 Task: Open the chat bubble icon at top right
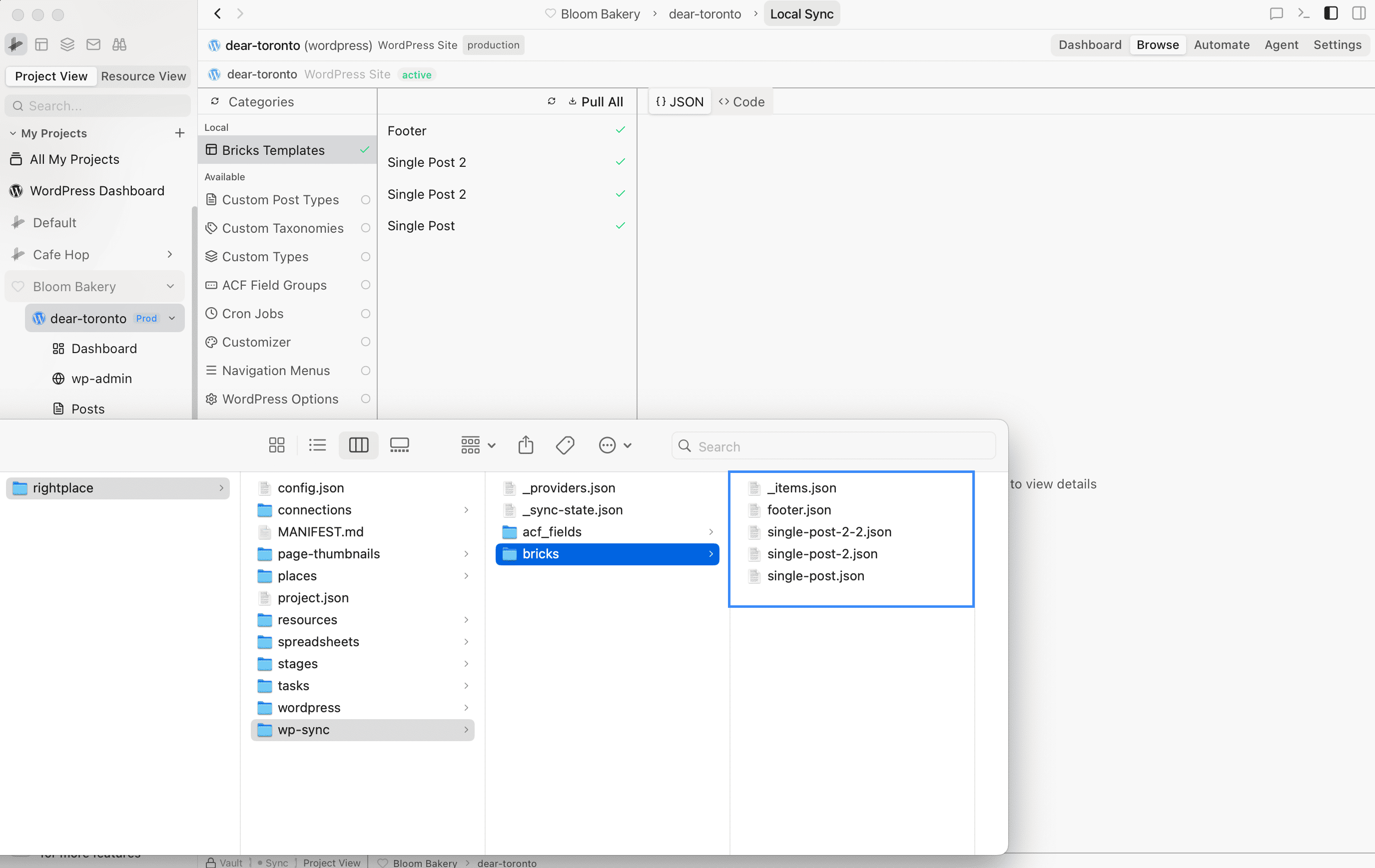(x=1276, y=13)
